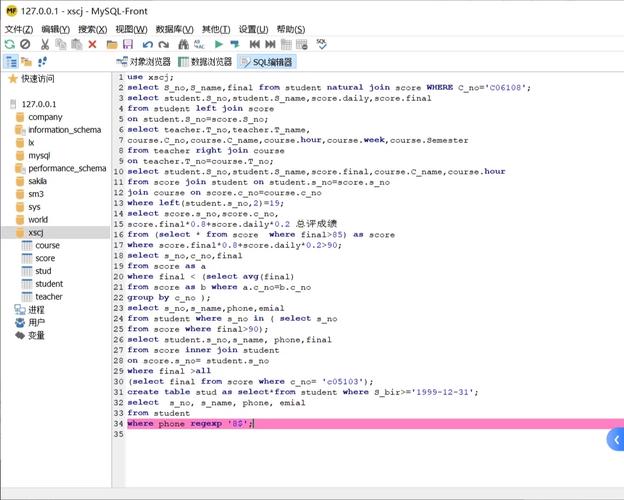Viewport: 624px width, 500px height.
Task: Click the red X delete icon
Action: [92, 44]
